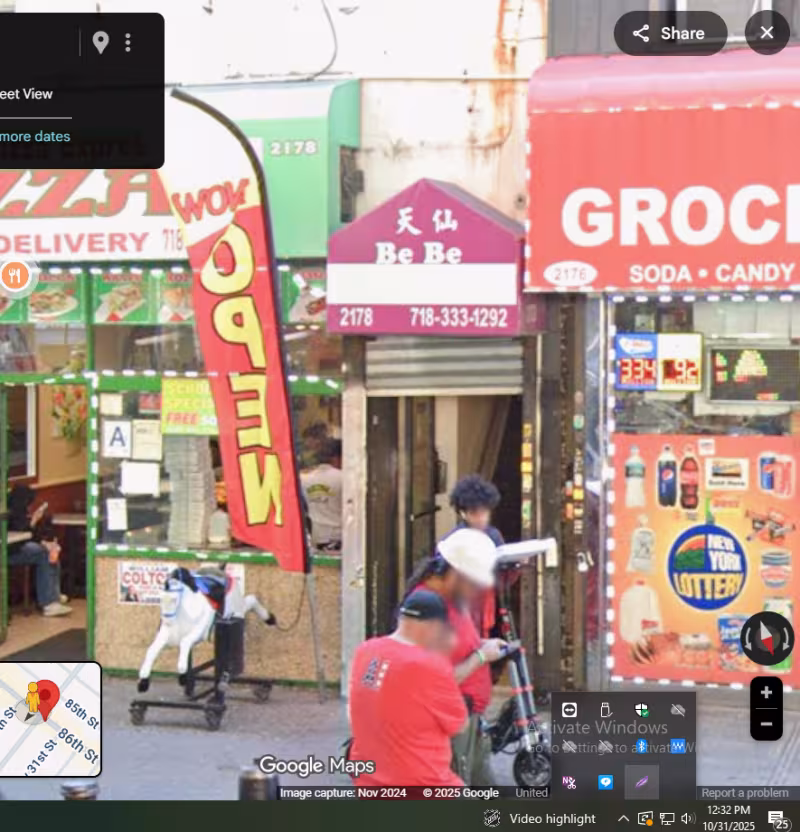The width and height of the screenshot is (800, 832).
Task: Open OneNote clipping tool tray icon
Action: click(x=569, y=782)
